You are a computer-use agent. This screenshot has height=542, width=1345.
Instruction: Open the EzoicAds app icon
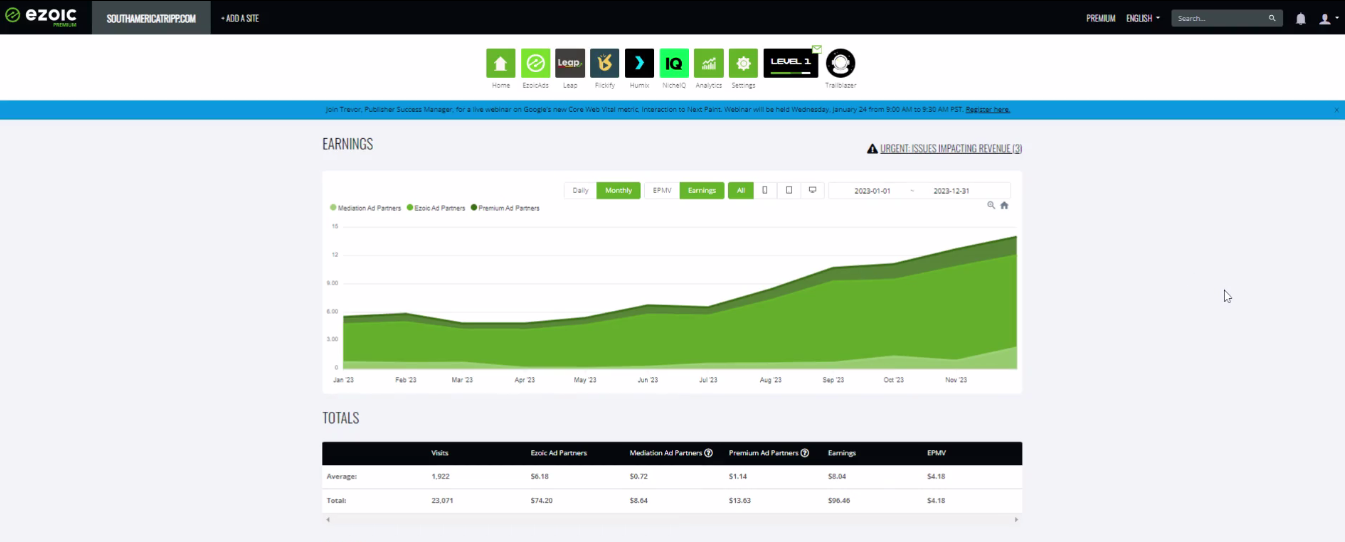[535, 63]
